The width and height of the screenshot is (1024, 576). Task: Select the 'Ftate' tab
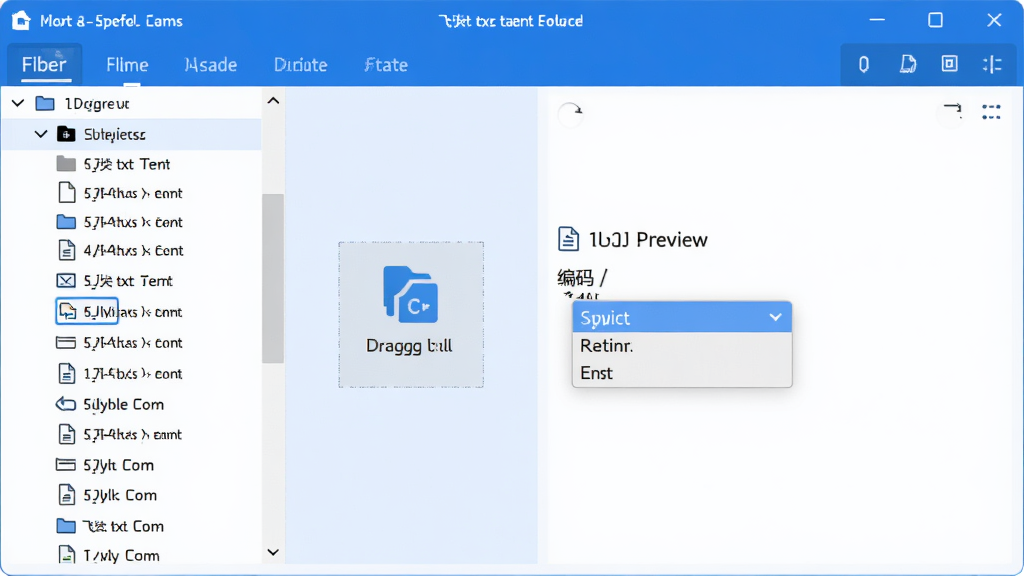(x=386, y=65)
